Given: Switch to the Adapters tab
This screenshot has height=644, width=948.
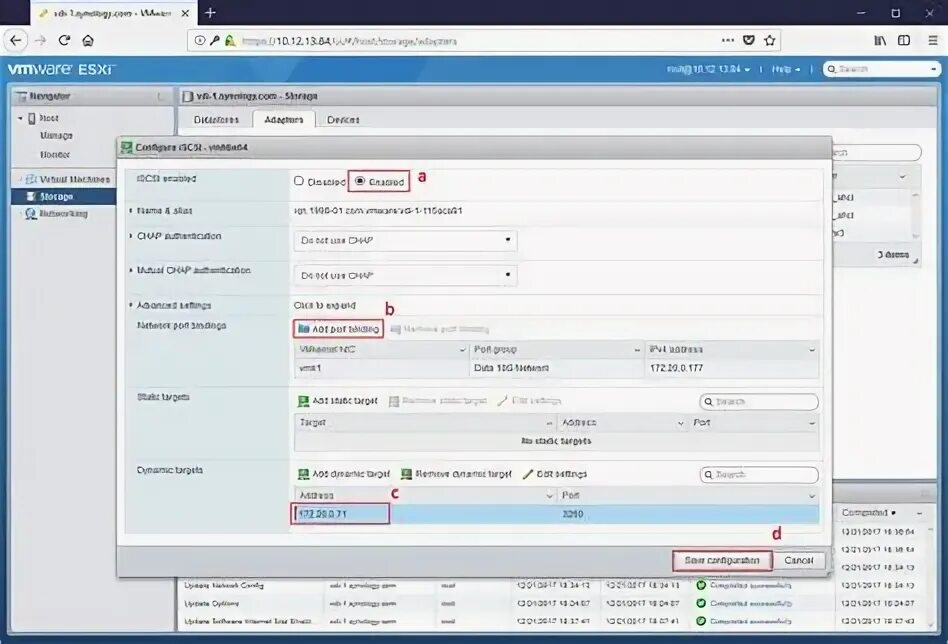Looking at the screenshot, I should (x=284, y=120).
